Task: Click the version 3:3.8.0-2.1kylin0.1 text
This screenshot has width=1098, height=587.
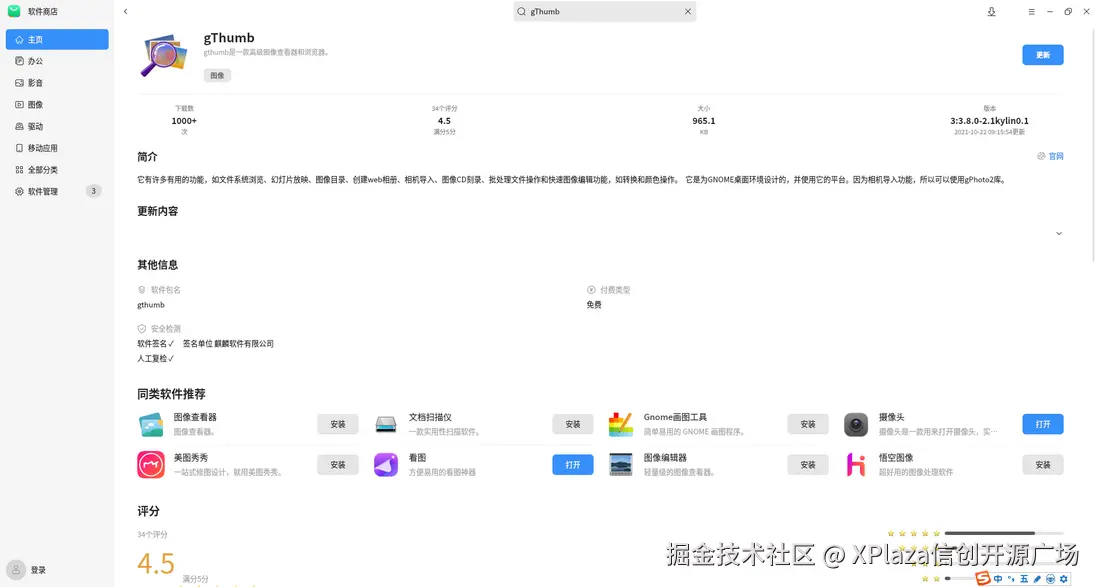Action: point(989,120)
